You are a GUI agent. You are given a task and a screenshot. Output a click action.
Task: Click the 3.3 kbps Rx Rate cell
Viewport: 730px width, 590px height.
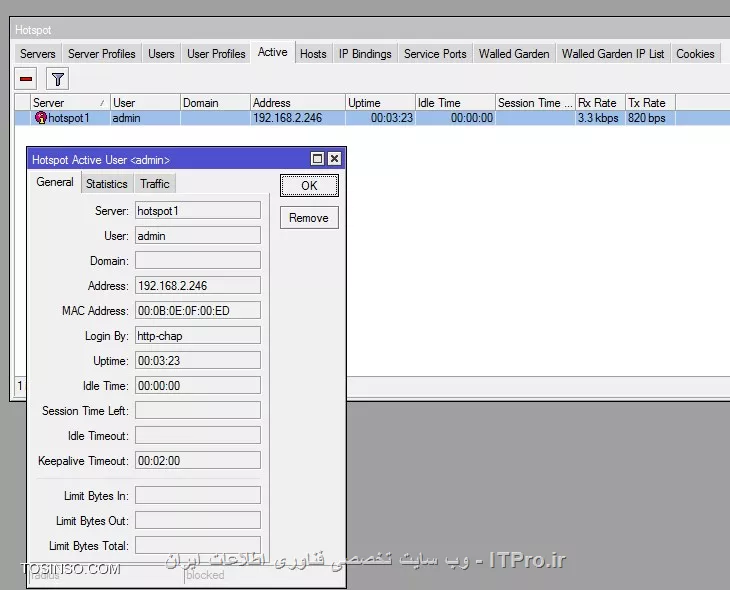point(600,118)
